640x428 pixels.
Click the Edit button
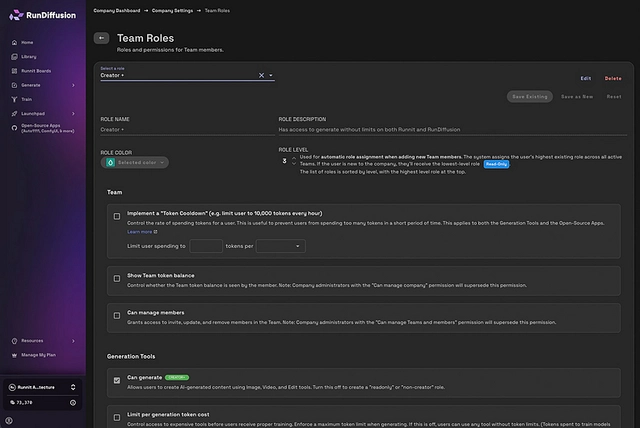(586, 78)
